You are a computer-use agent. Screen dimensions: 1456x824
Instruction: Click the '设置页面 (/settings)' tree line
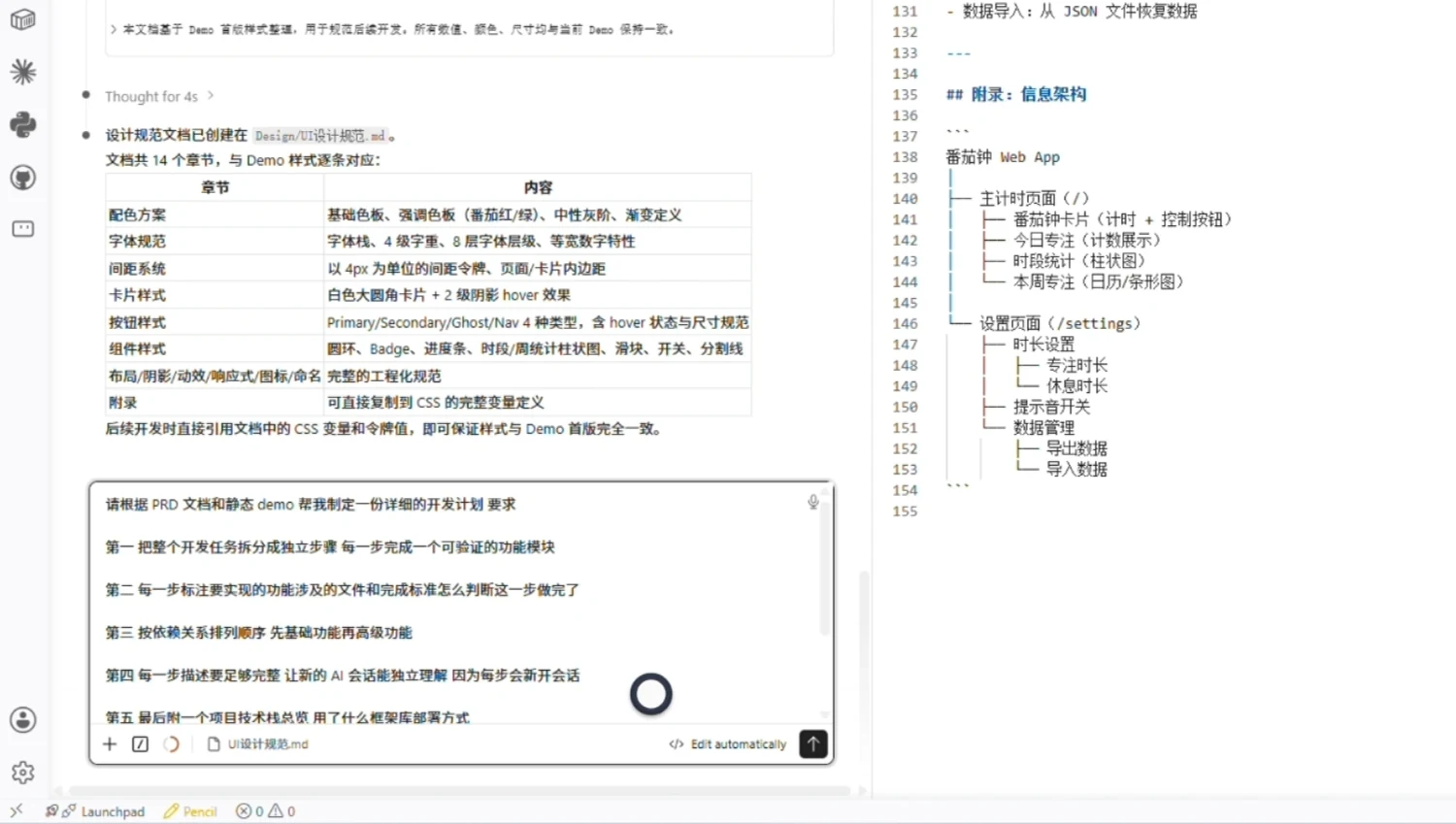pos(1059,323)
